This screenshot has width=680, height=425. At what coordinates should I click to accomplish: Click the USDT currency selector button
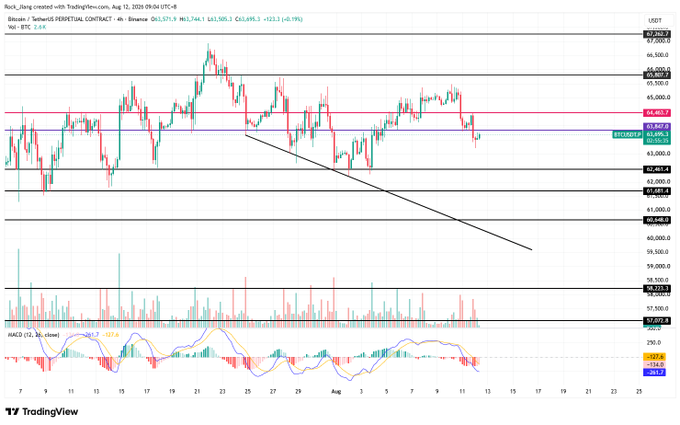coord(655,20)
